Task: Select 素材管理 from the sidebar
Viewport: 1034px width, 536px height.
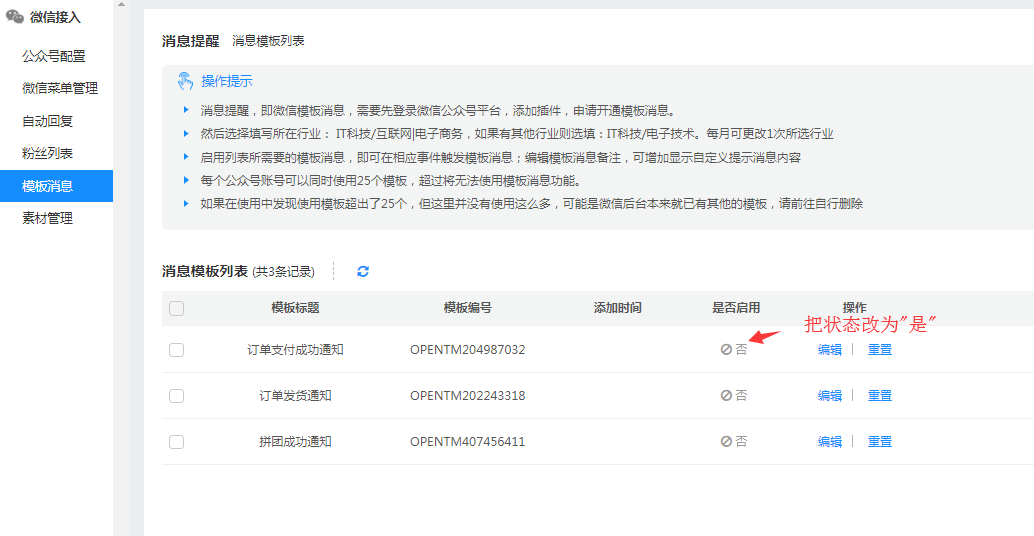Action: 48,218
